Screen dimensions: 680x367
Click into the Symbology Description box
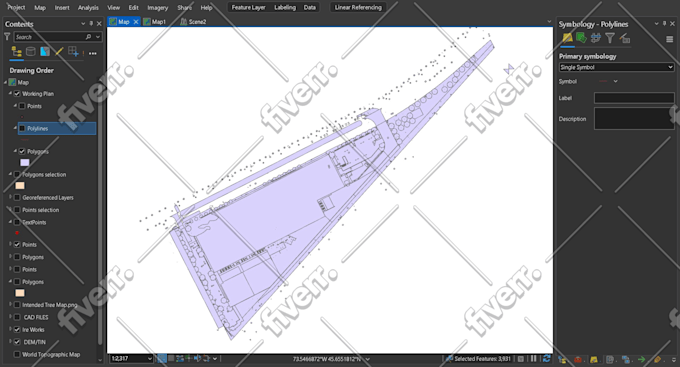coord(634,118)
